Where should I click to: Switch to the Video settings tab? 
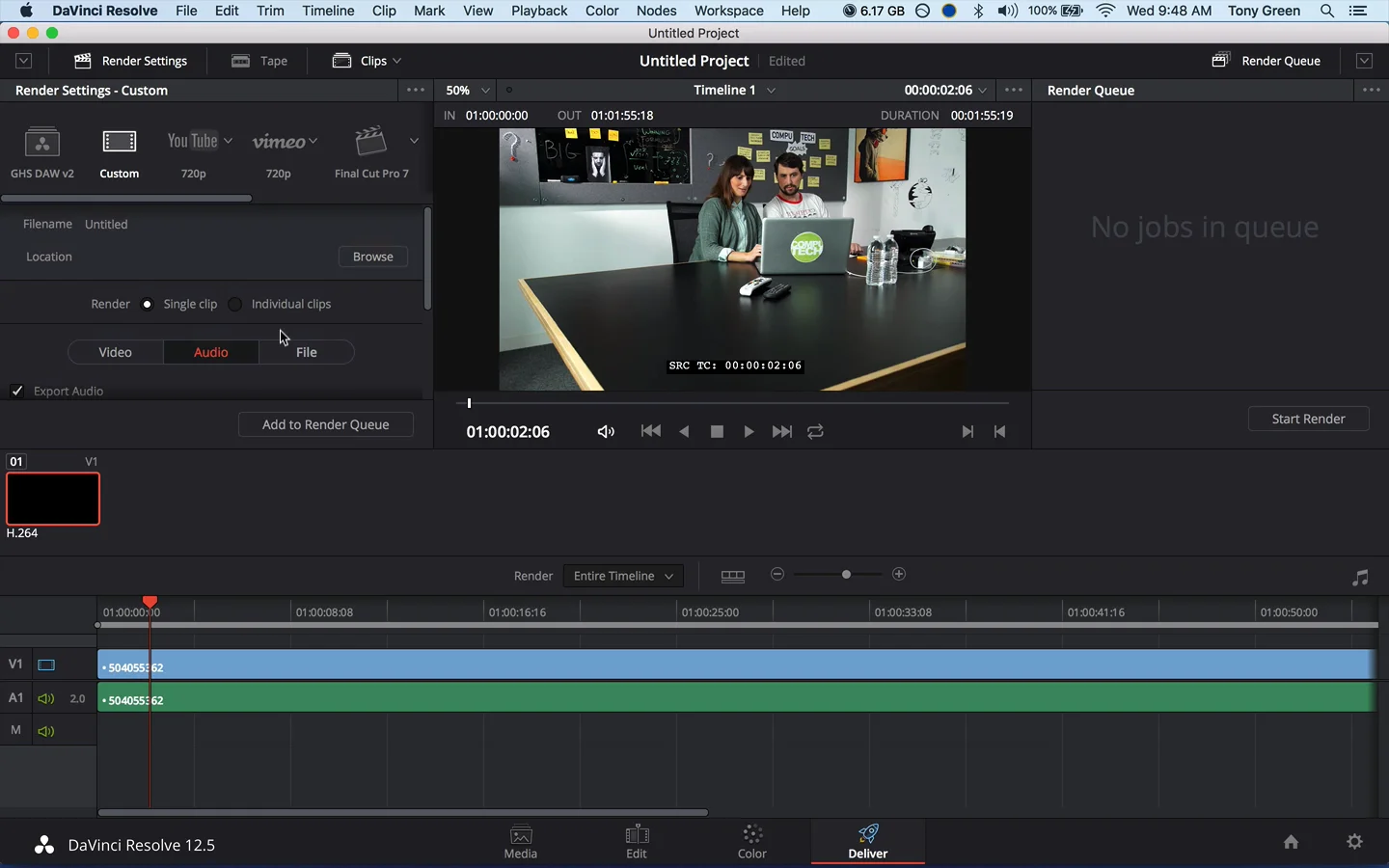(x=115, y=352)
